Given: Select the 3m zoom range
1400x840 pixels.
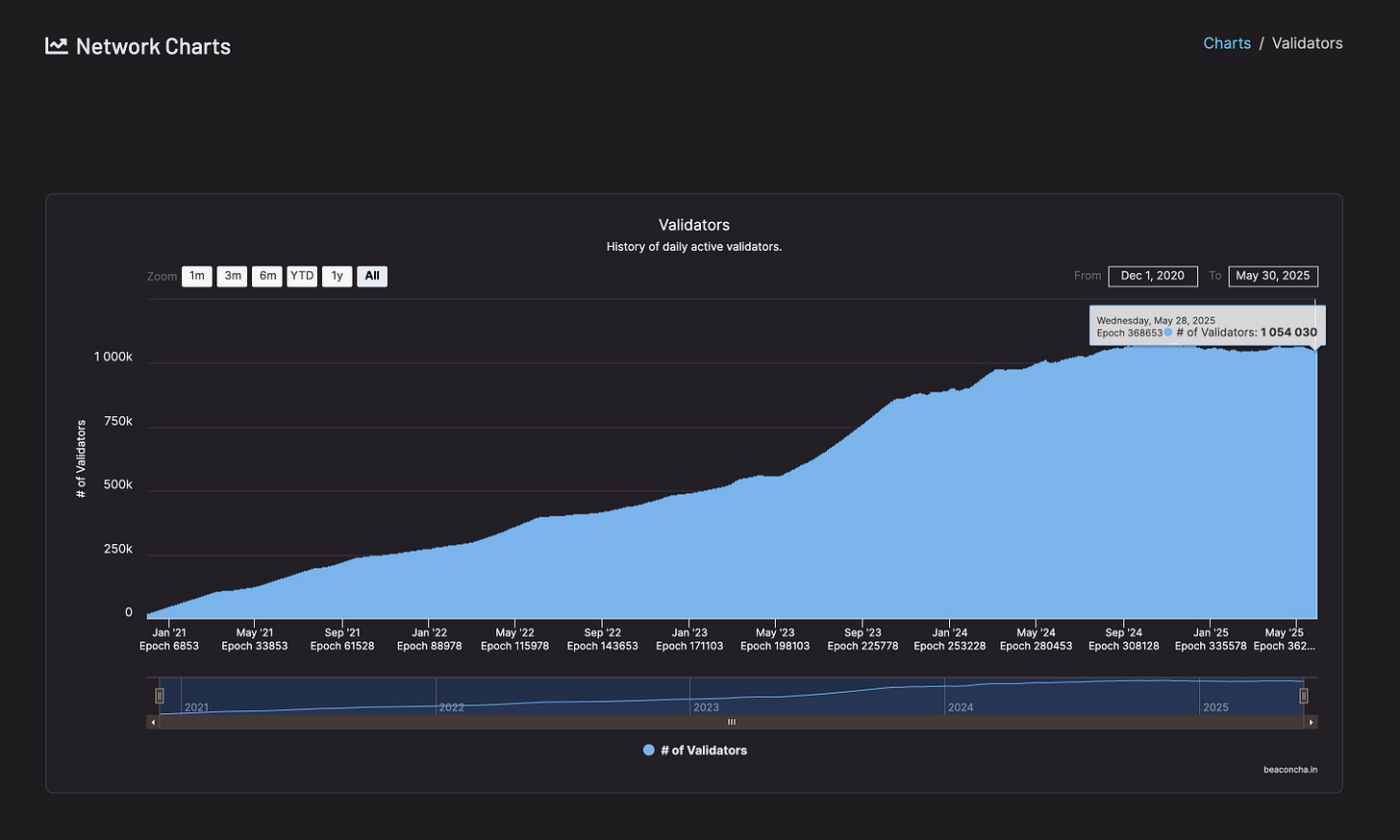Looking at the screenshot, I should click(x=232, y=276).
